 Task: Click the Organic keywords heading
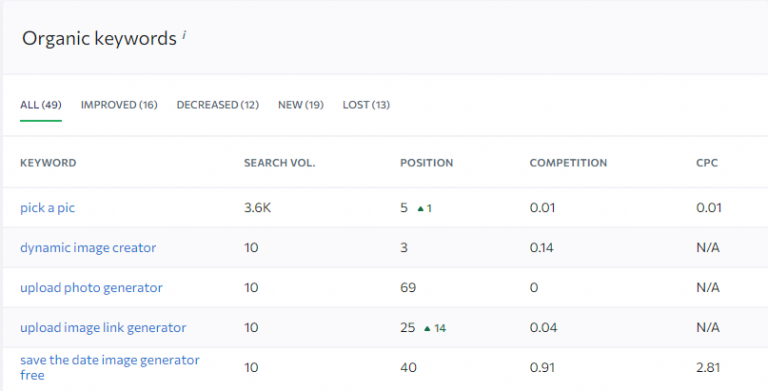click(99, 38)
